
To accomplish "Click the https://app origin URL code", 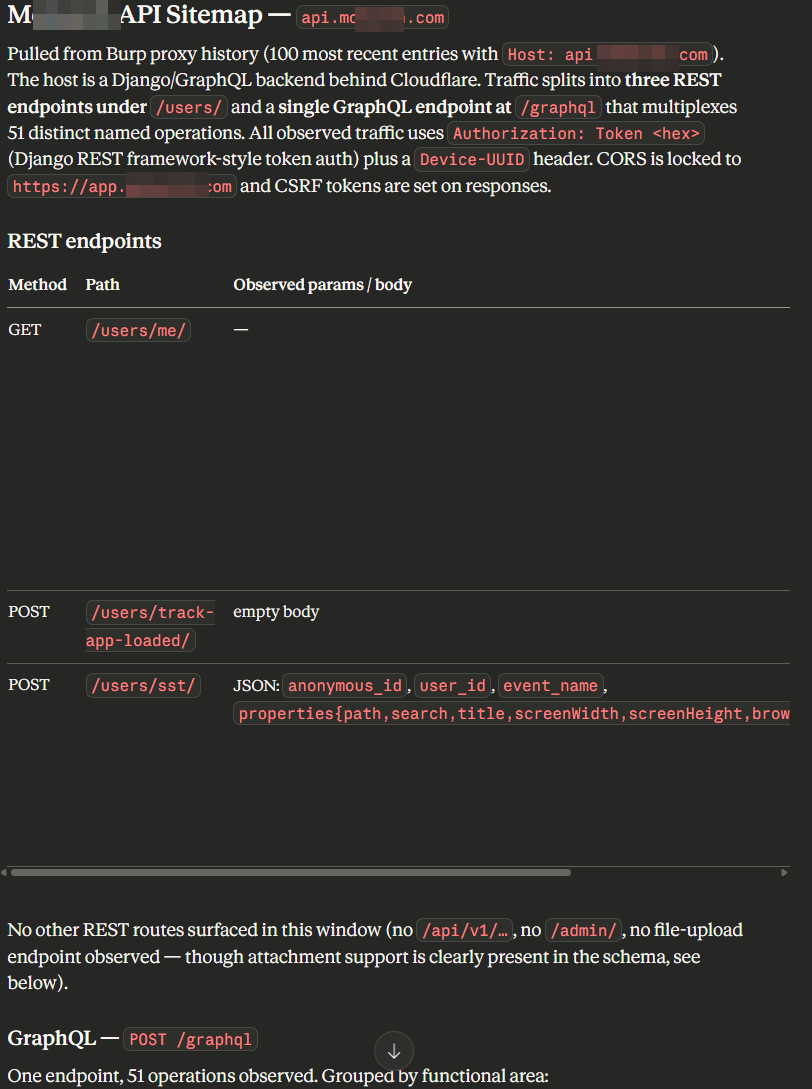I will click(x=122, y=187).
